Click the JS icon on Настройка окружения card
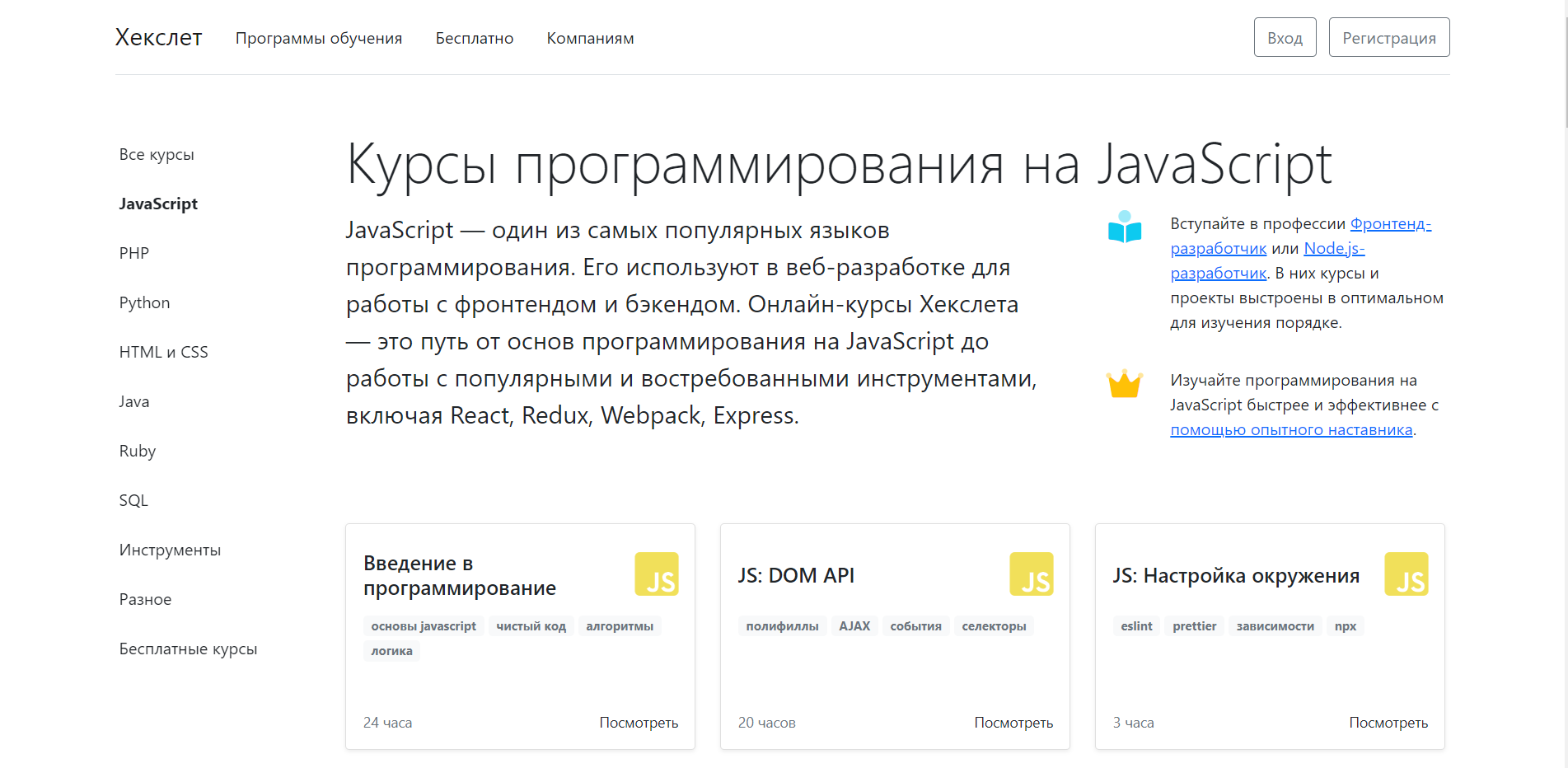Image resolution: width=1568 pixels, height=768 pixels. 1406,574
